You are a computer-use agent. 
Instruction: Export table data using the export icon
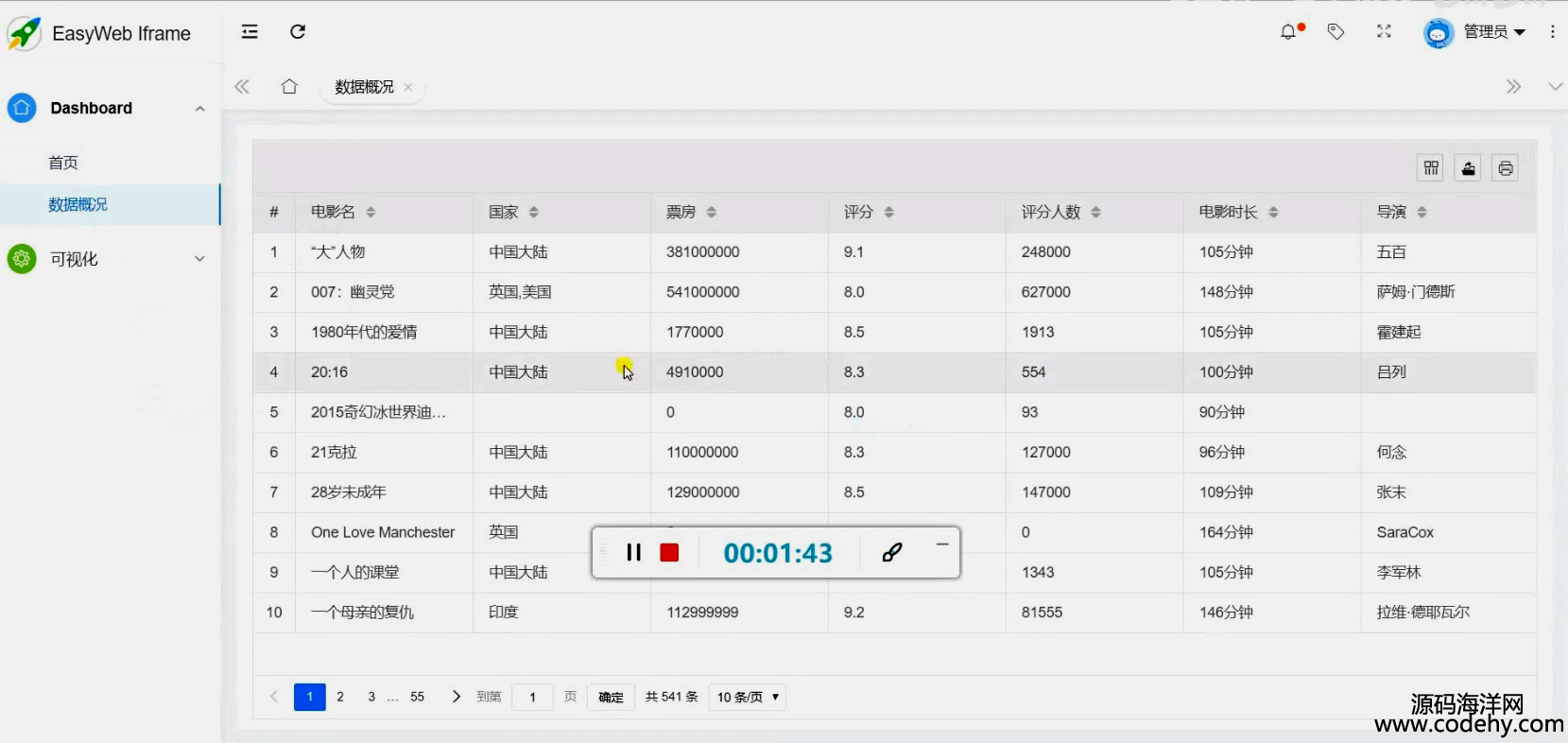pyautogui.click(x=1468, y=168)
